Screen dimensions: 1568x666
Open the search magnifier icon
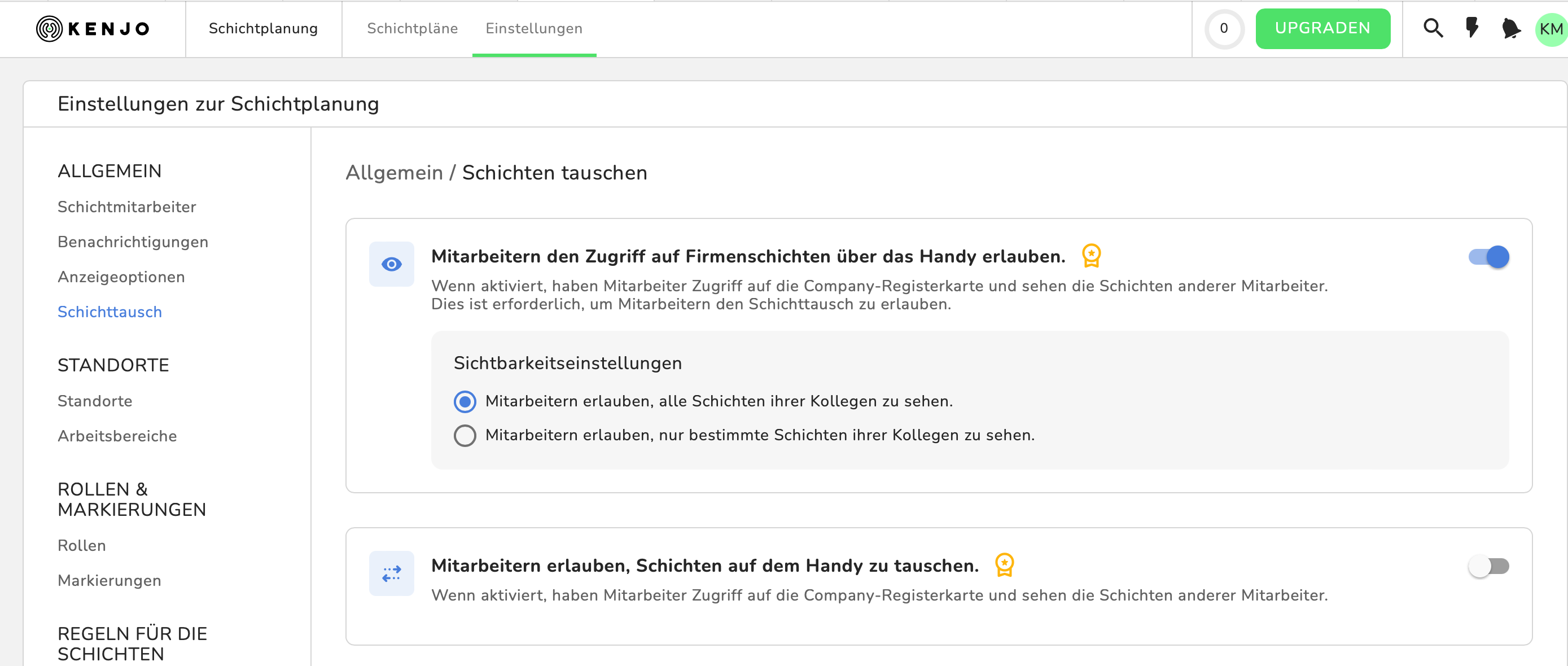pos(1433,28)
